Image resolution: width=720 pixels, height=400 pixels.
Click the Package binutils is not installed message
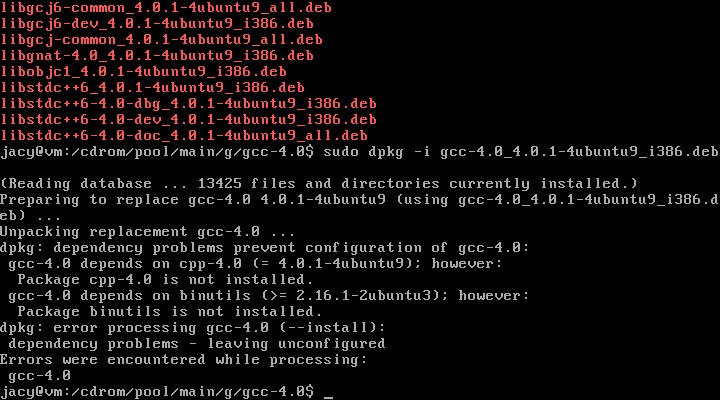pyautogui.click(x=170, y=312)
